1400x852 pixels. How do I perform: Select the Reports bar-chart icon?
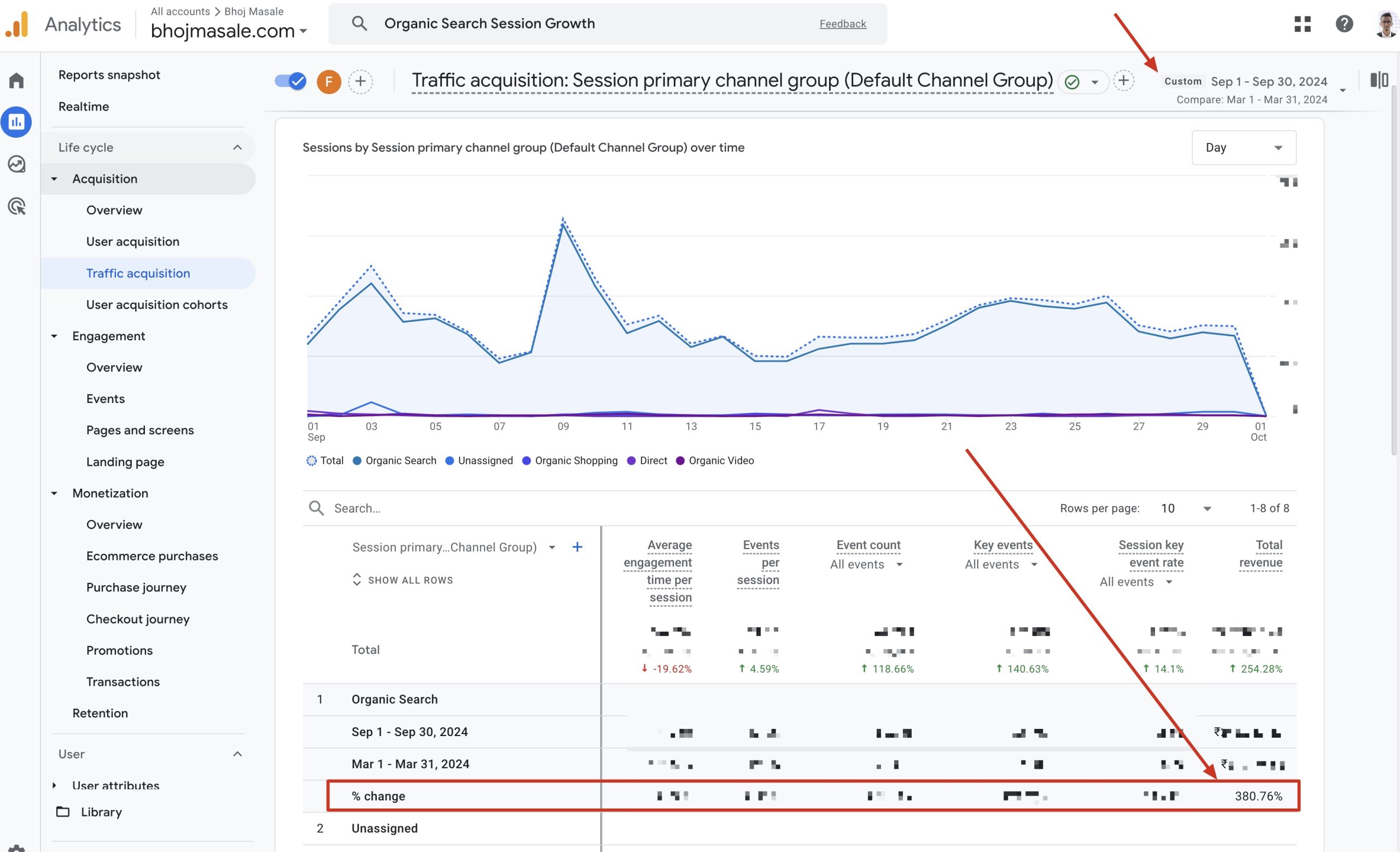coord(16,121)
